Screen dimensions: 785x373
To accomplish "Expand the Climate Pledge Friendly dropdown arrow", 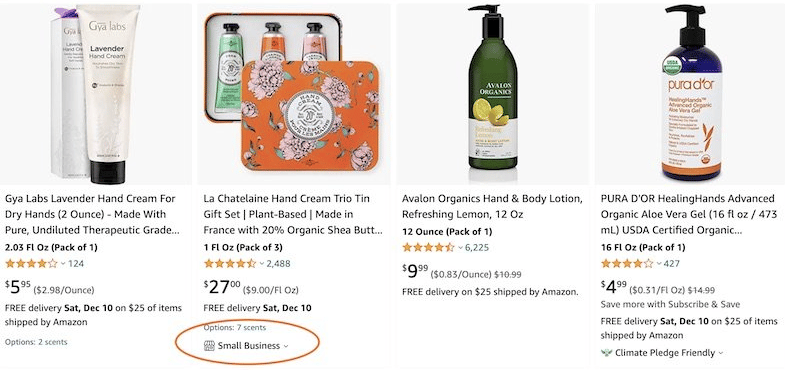I will point(721,353).
